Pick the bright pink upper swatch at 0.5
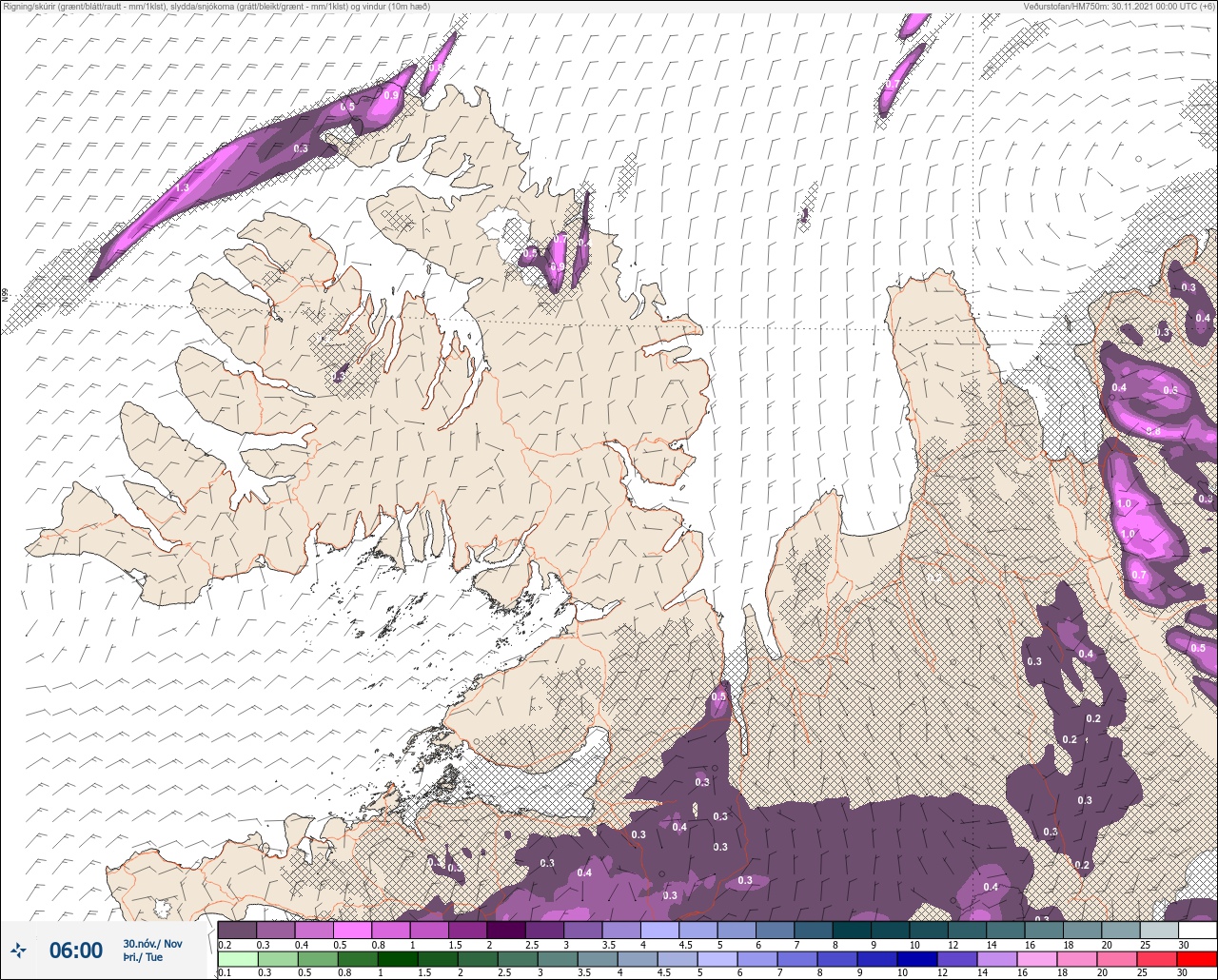The height and width of the screenshot is (980, 1218). (x=352, y=930)
